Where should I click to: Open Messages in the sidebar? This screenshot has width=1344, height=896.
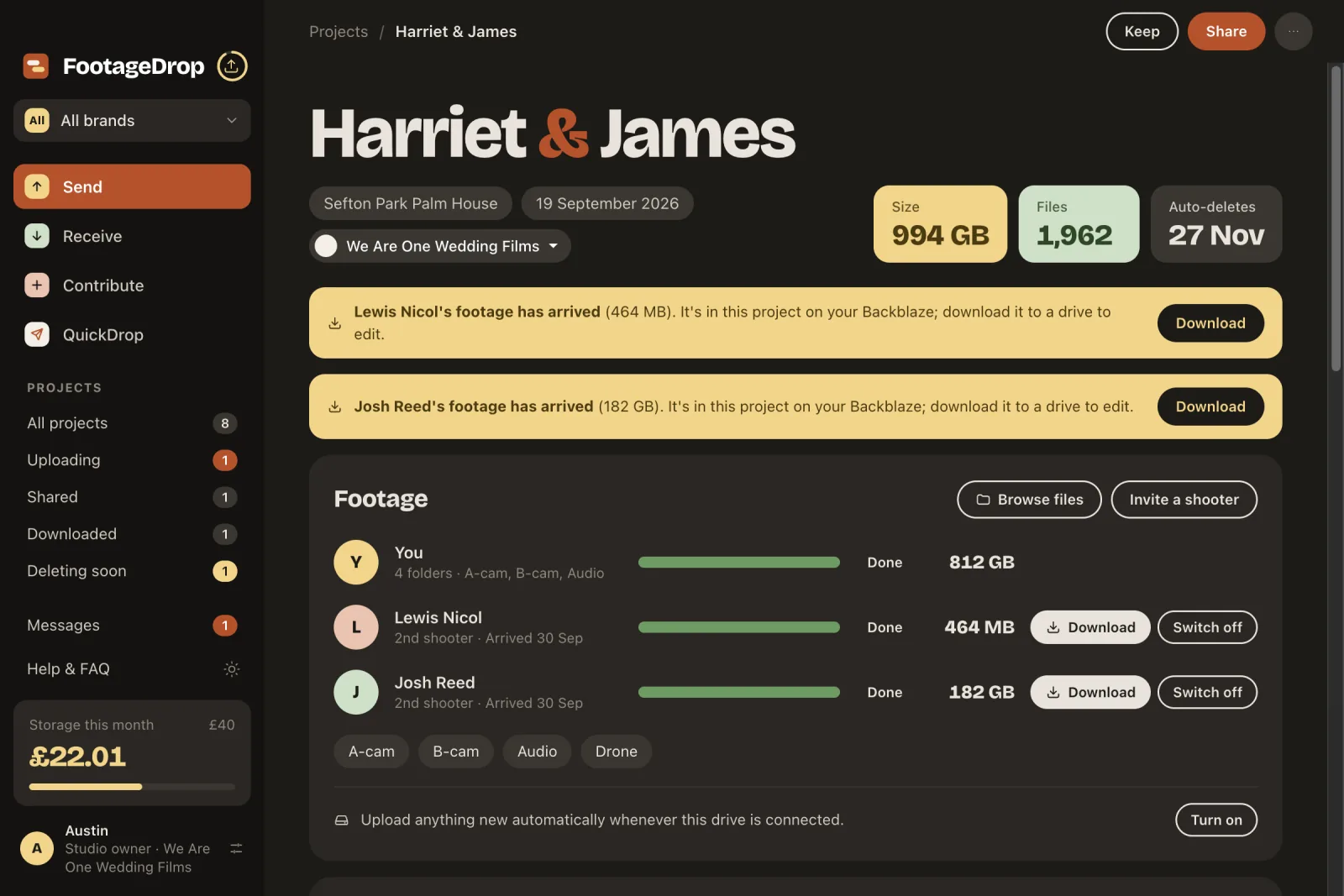pos(132,626)
